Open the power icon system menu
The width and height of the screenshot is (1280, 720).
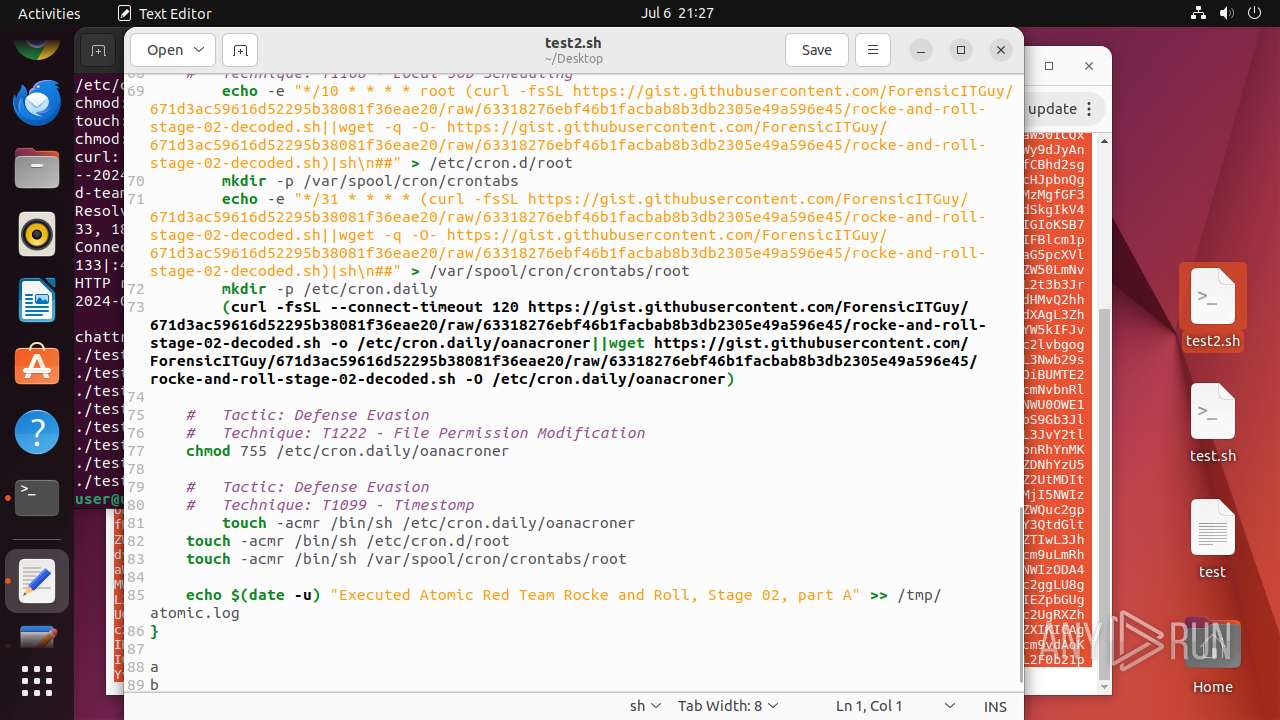[1253, 13]
